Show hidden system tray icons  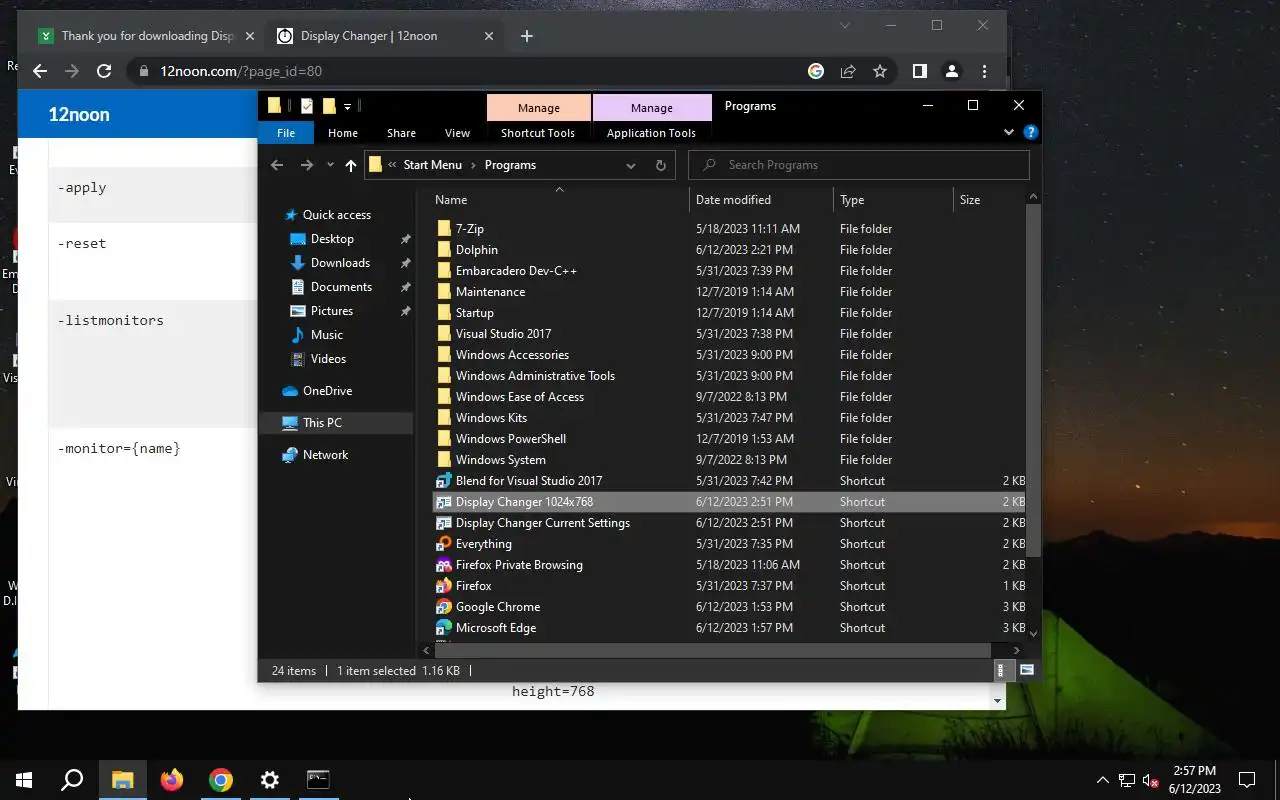coord(1103,780)
